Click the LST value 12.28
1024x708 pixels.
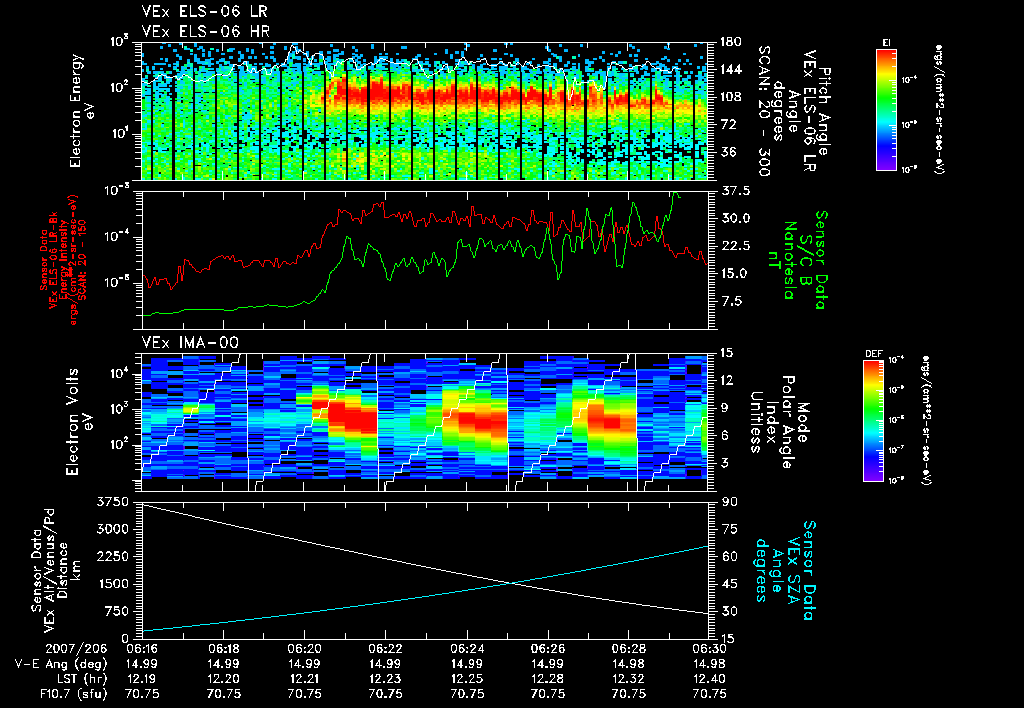click(548, 679)
